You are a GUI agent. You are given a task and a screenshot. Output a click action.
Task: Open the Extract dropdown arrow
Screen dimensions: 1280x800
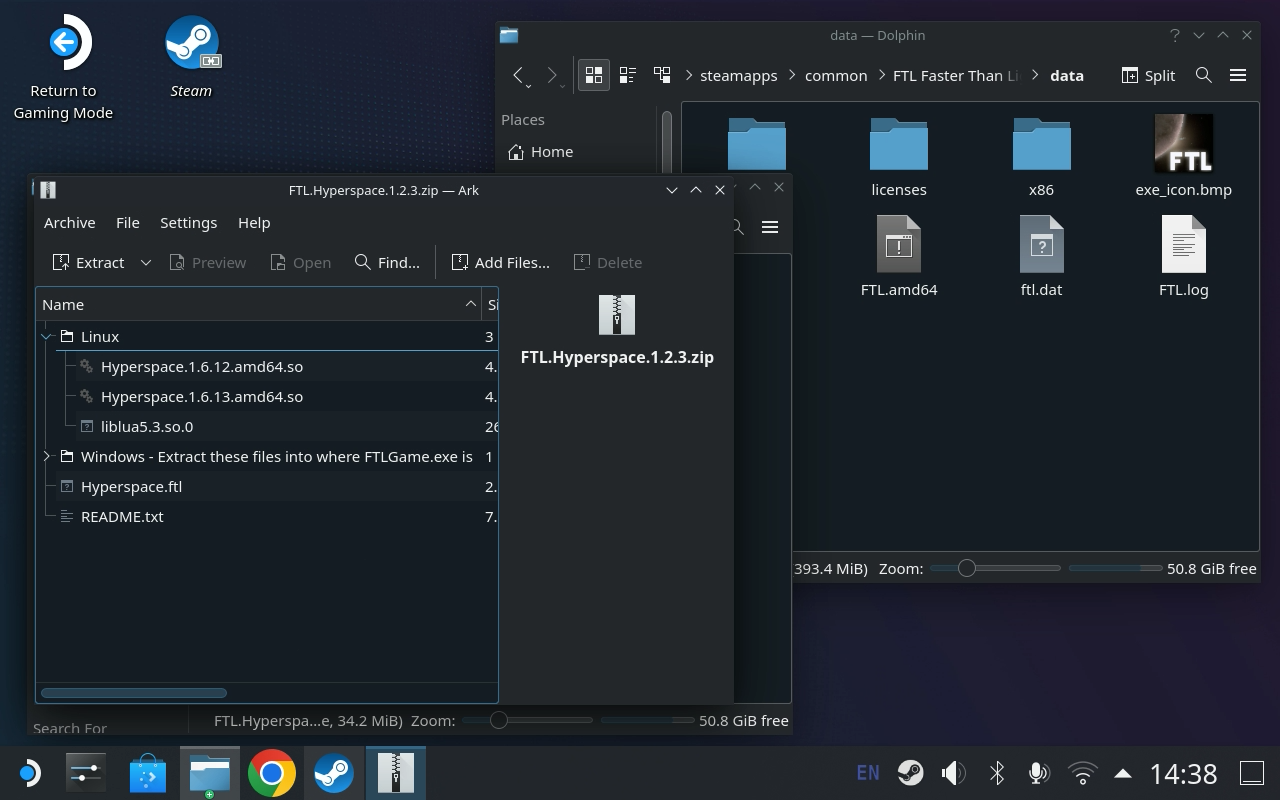145,262
